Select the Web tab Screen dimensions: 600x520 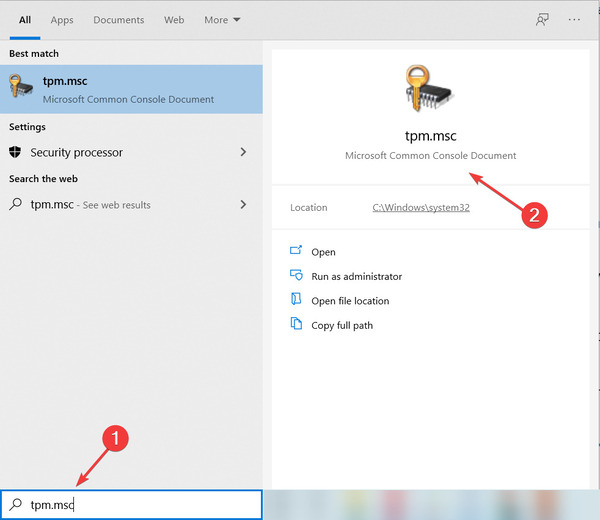174,20
